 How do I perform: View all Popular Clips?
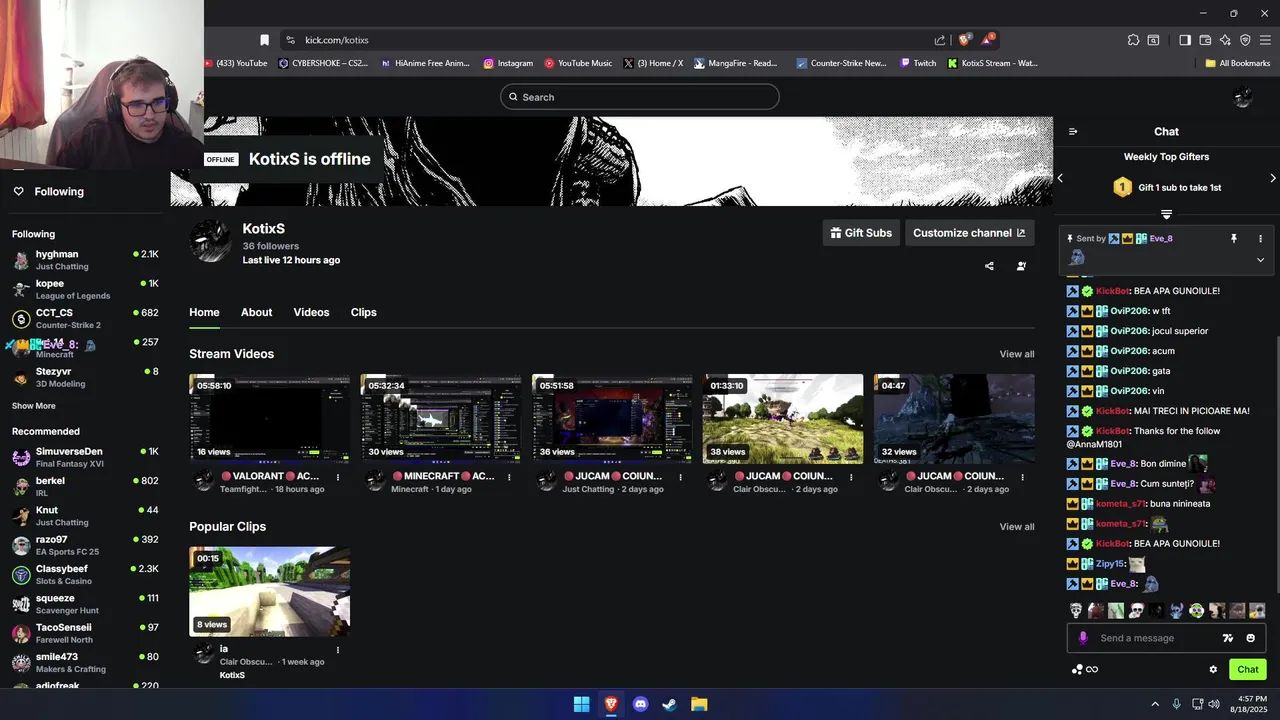pyautogui.click(x=1017, y=527)
